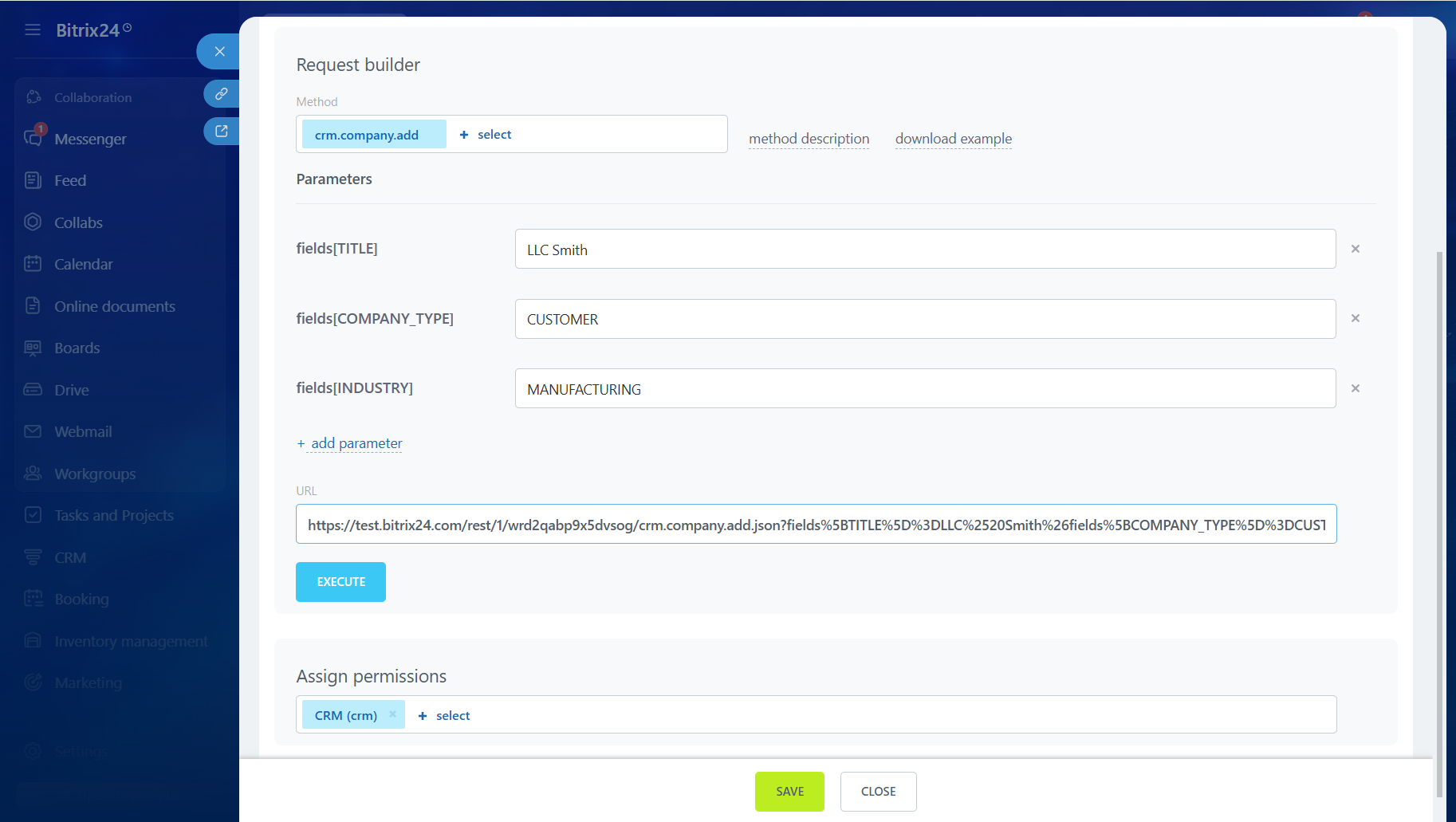Remove the fields[COMPANY_TYPE] parameter row
The width and height of the screenshot is (1456, 822).
[1355, 318]
